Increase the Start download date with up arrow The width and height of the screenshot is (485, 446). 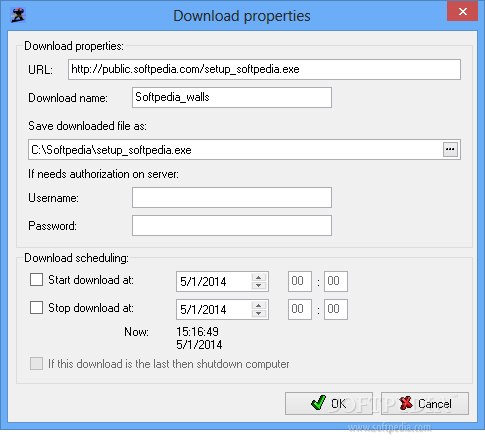tap(259, 277)
